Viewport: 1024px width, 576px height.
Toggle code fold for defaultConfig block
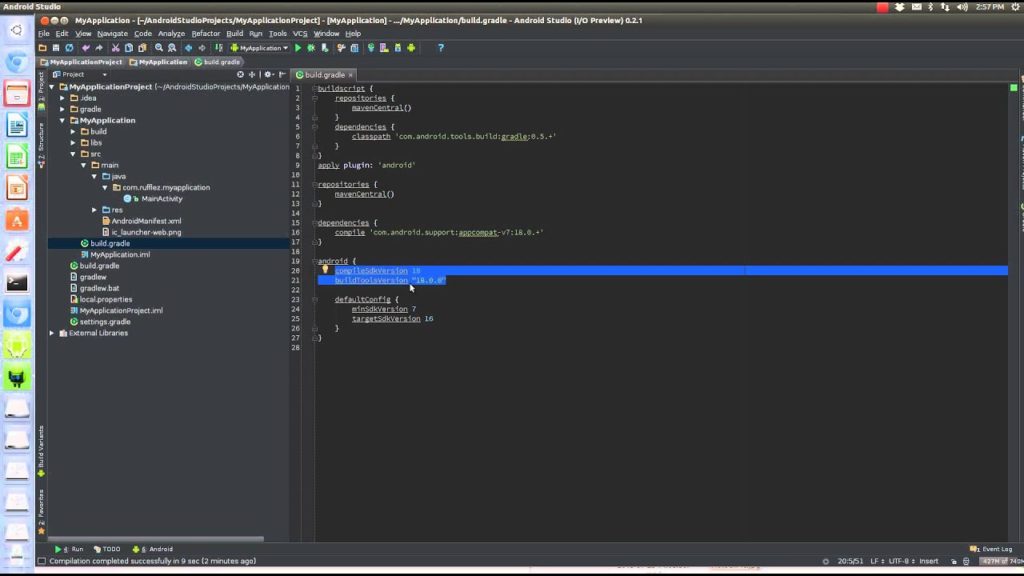pyautogui.click(x=314, y=299)
